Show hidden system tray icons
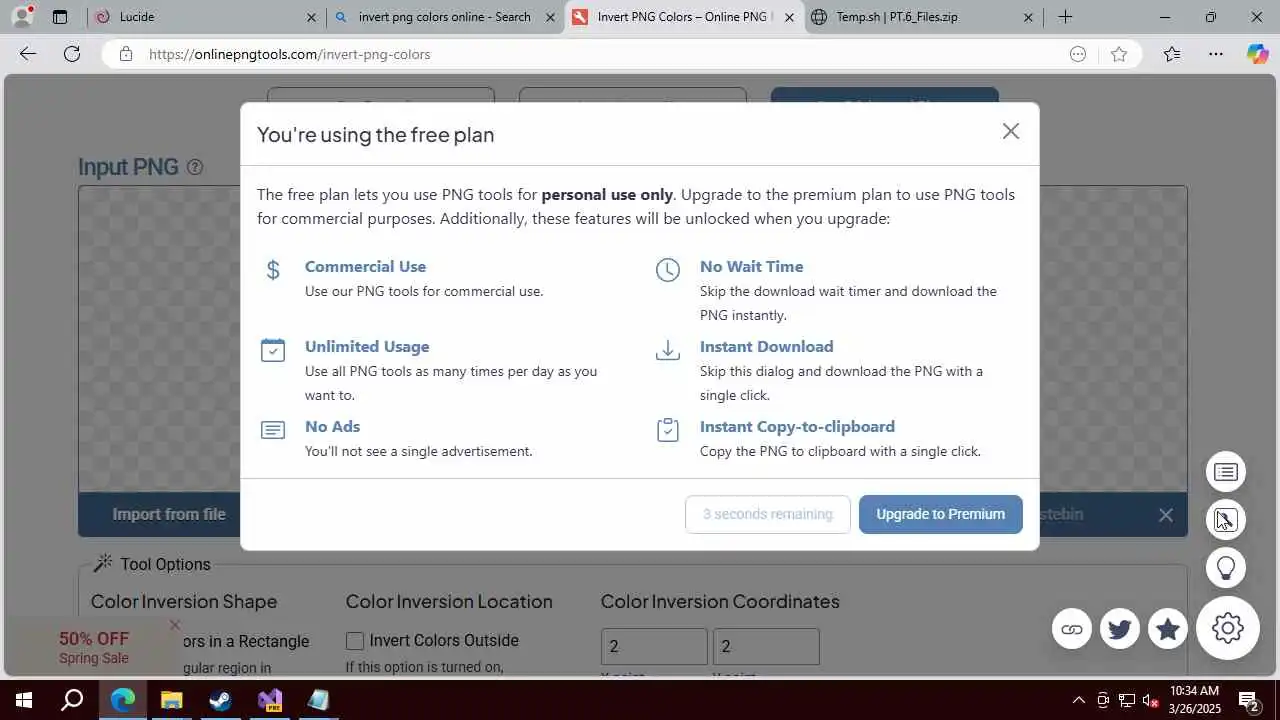This screenshot has width=1280, height=720. pos(1078,700)
